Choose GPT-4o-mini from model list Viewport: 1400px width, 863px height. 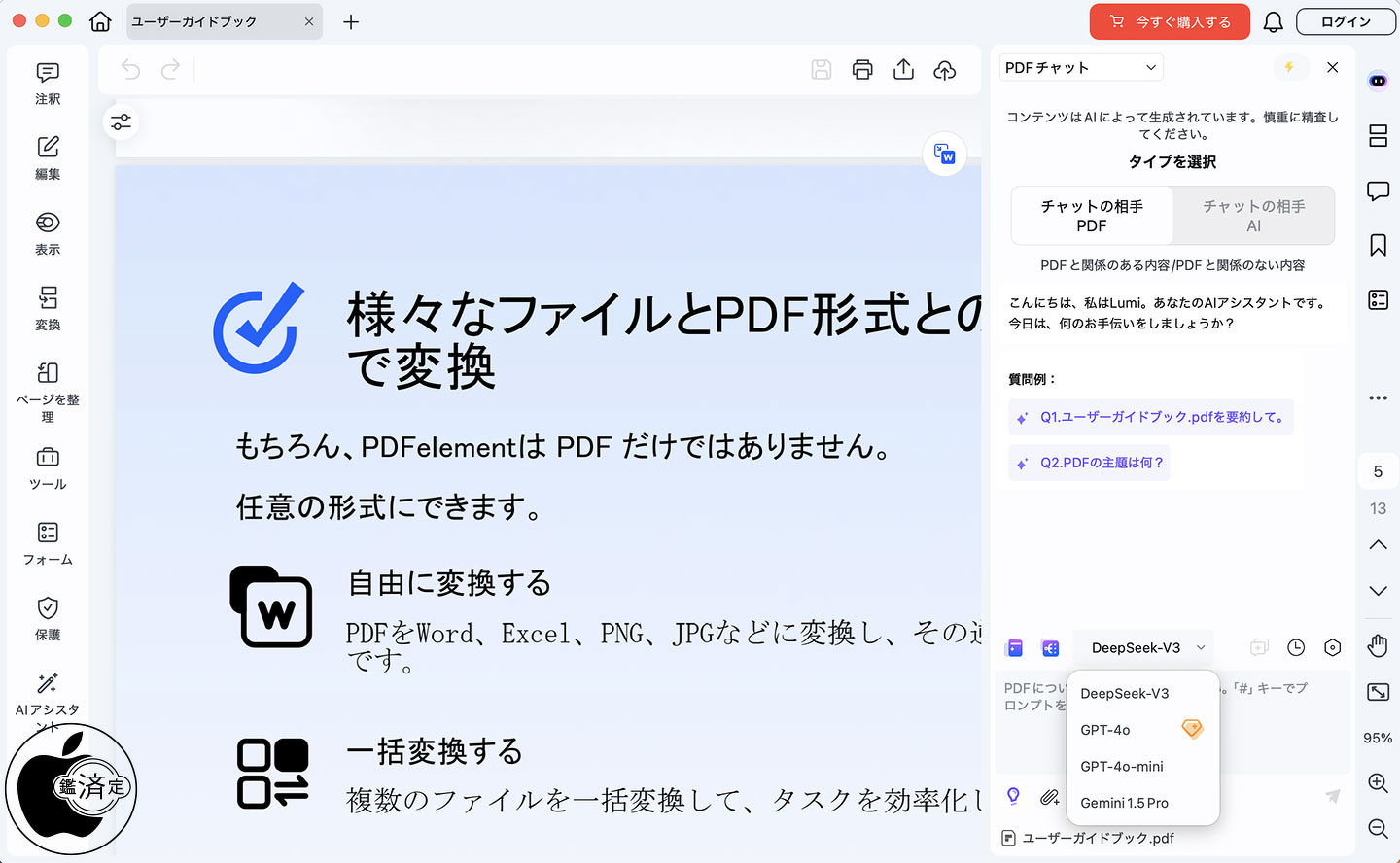click(x=1143, y=767)
